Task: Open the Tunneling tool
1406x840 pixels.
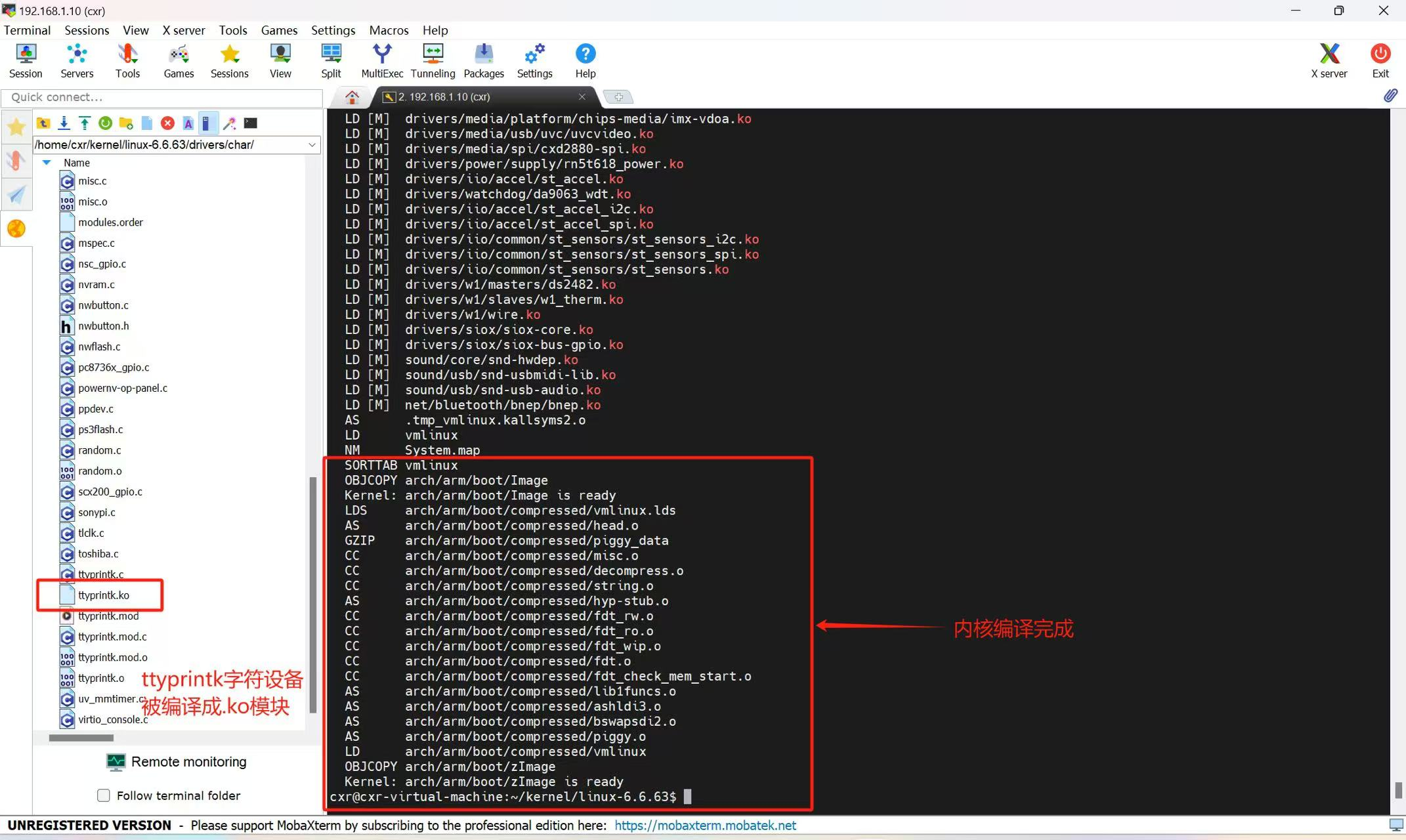Action: click(x=433, y=60)
